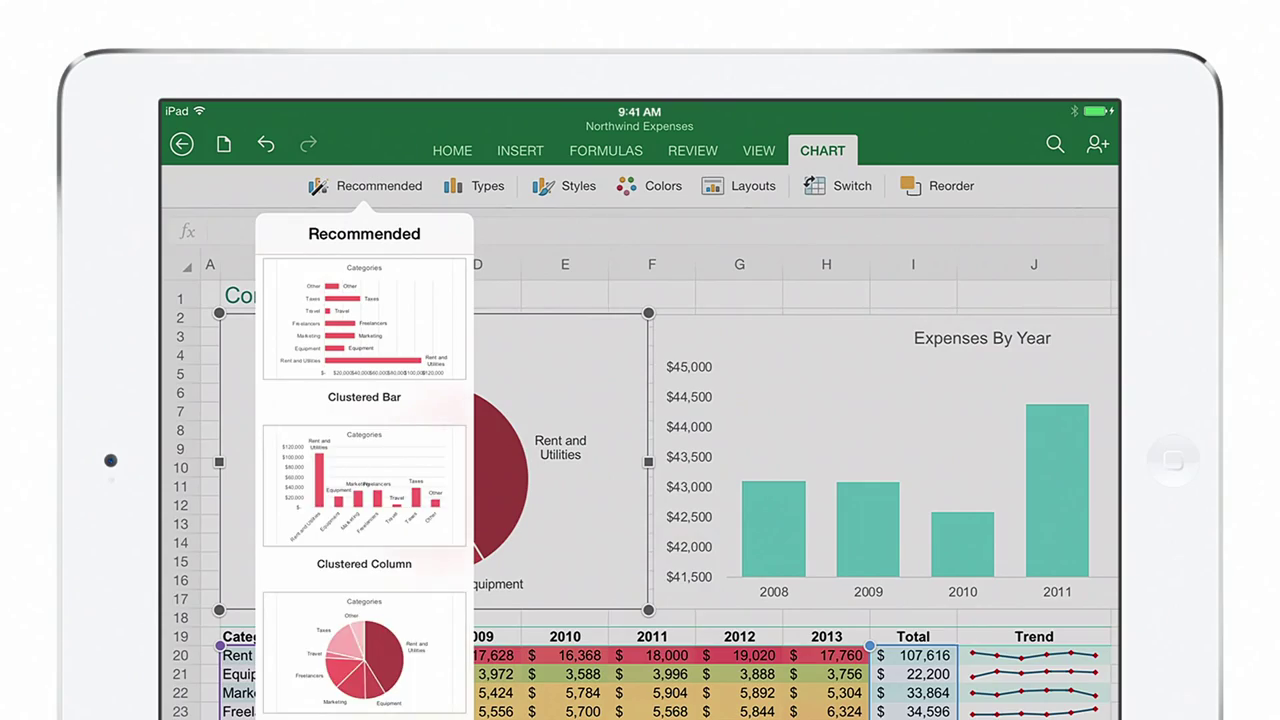Select column F header
The height and width of the screenshot is (720, 1280).
652,265
